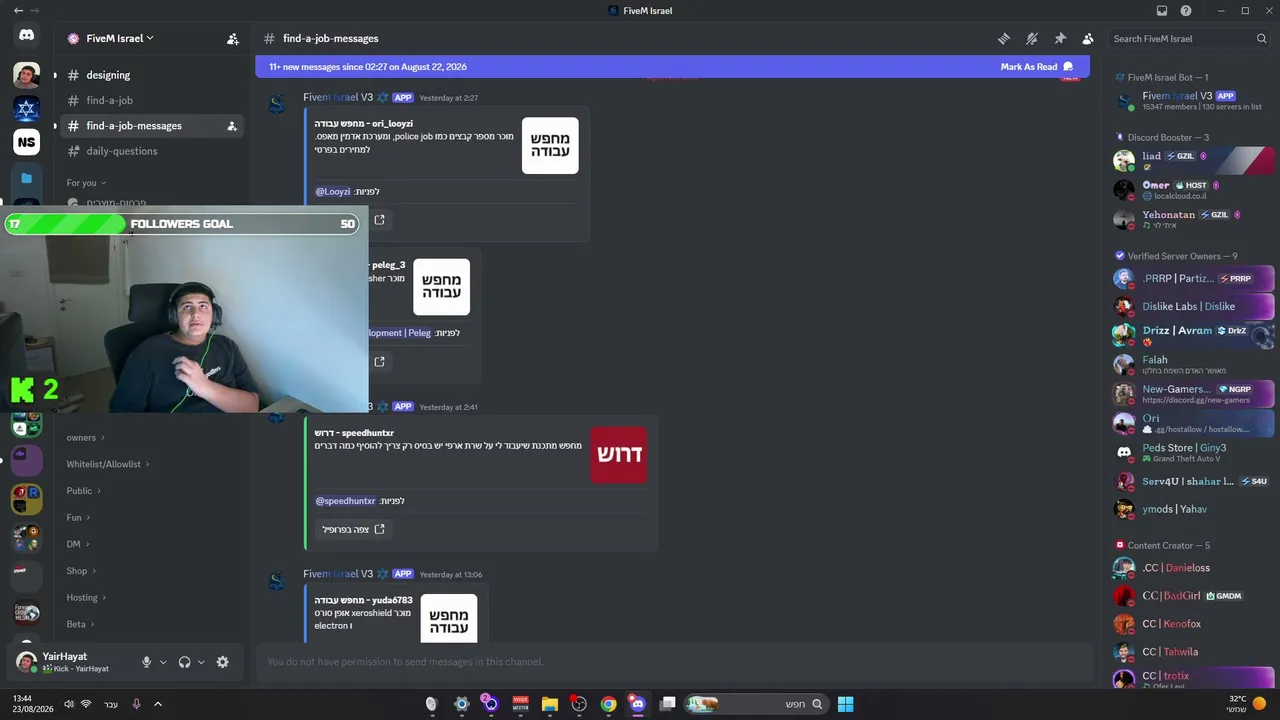Open the NS server icon

pyautogui.click(x=27, y=142)
